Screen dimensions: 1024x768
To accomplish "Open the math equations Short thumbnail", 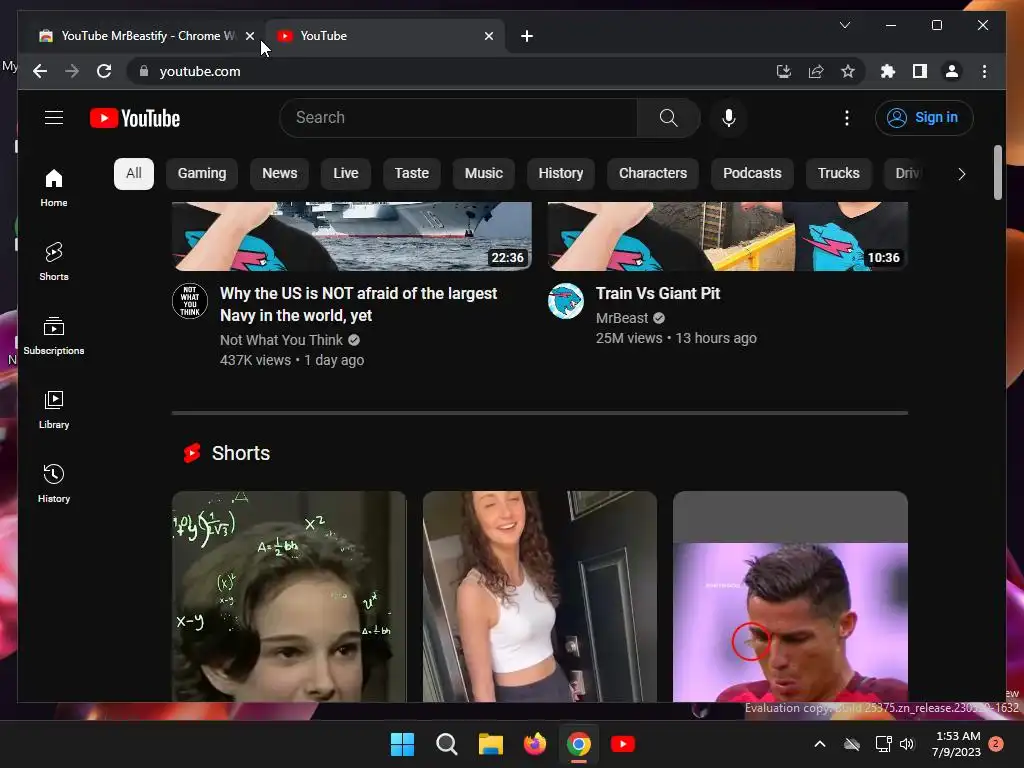I will [289, 596].
